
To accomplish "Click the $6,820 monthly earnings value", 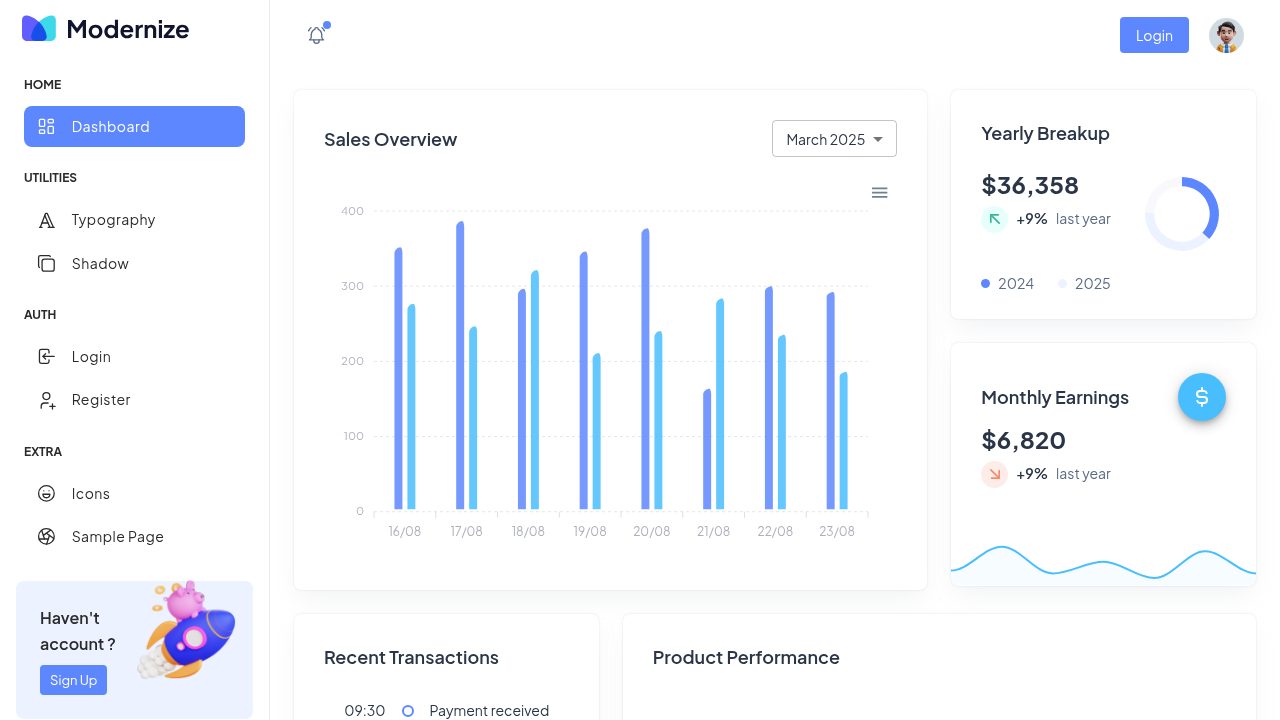I will [x=1023, y=440].
